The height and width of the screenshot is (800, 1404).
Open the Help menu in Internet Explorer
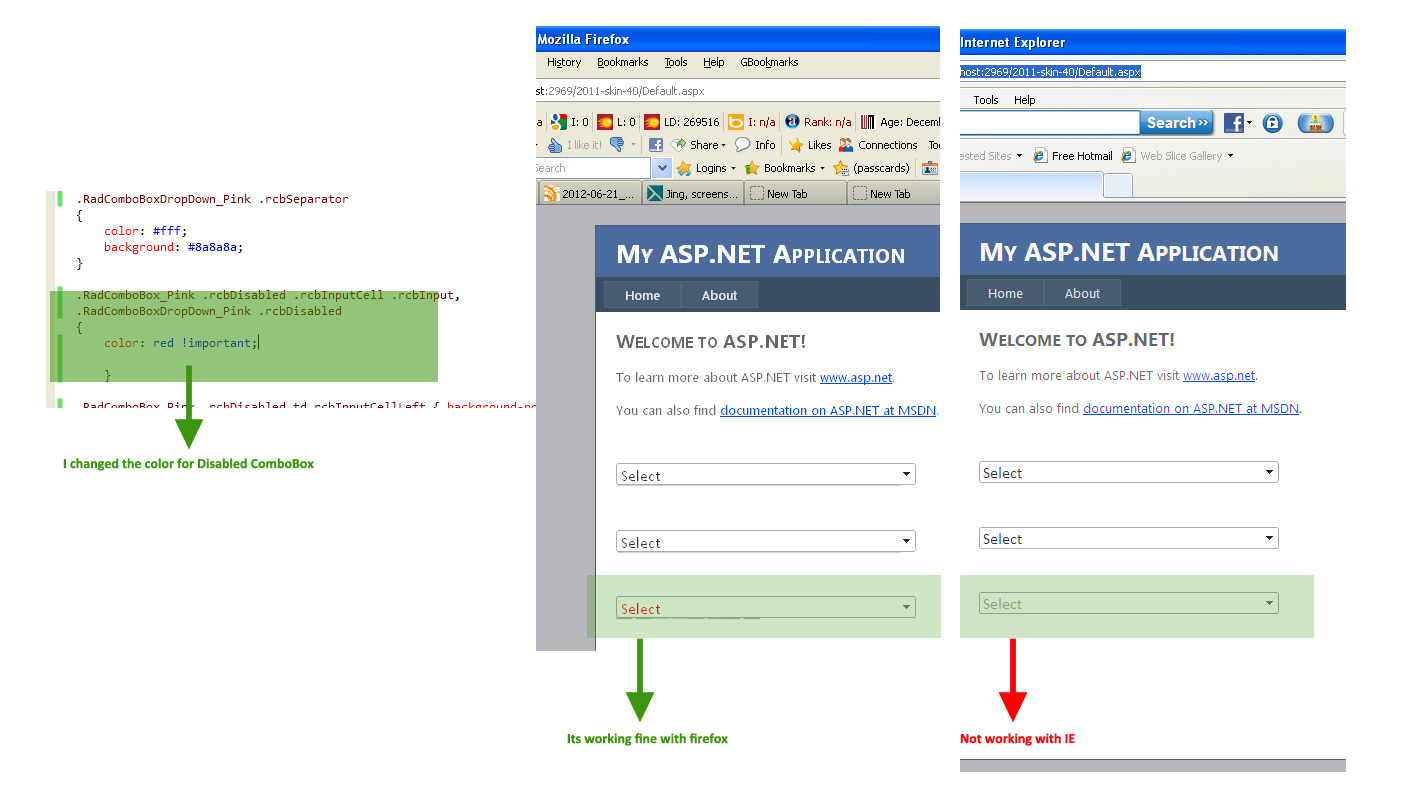tap(1025, 100)
